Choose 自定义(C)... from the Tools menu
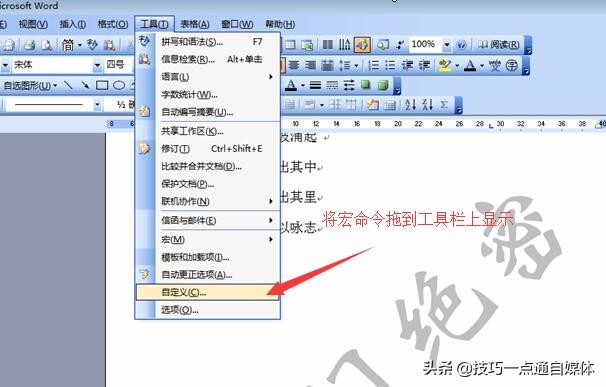606x387 pixels. point(208,292)
